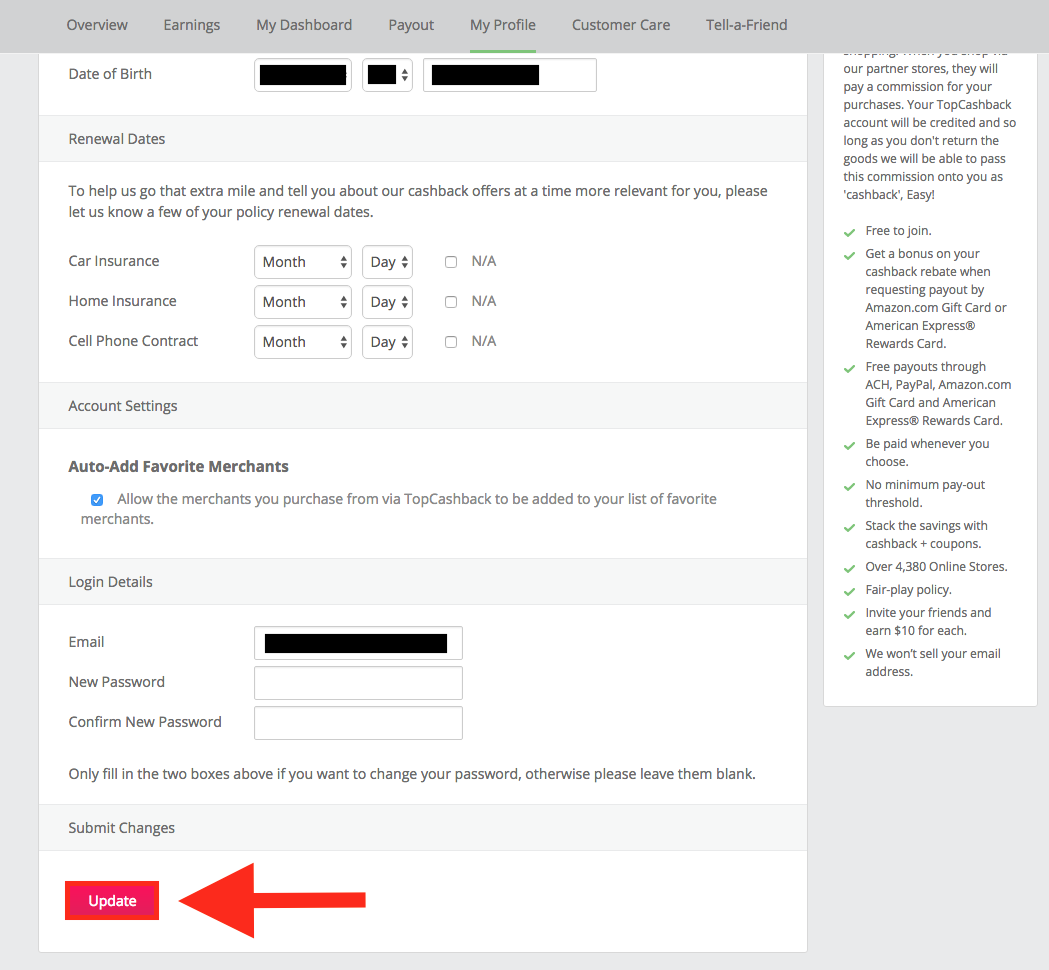Screen dimensions: 1049x970
Task: Expand Car Insurance Day dropdown
Action: [387, 262]
